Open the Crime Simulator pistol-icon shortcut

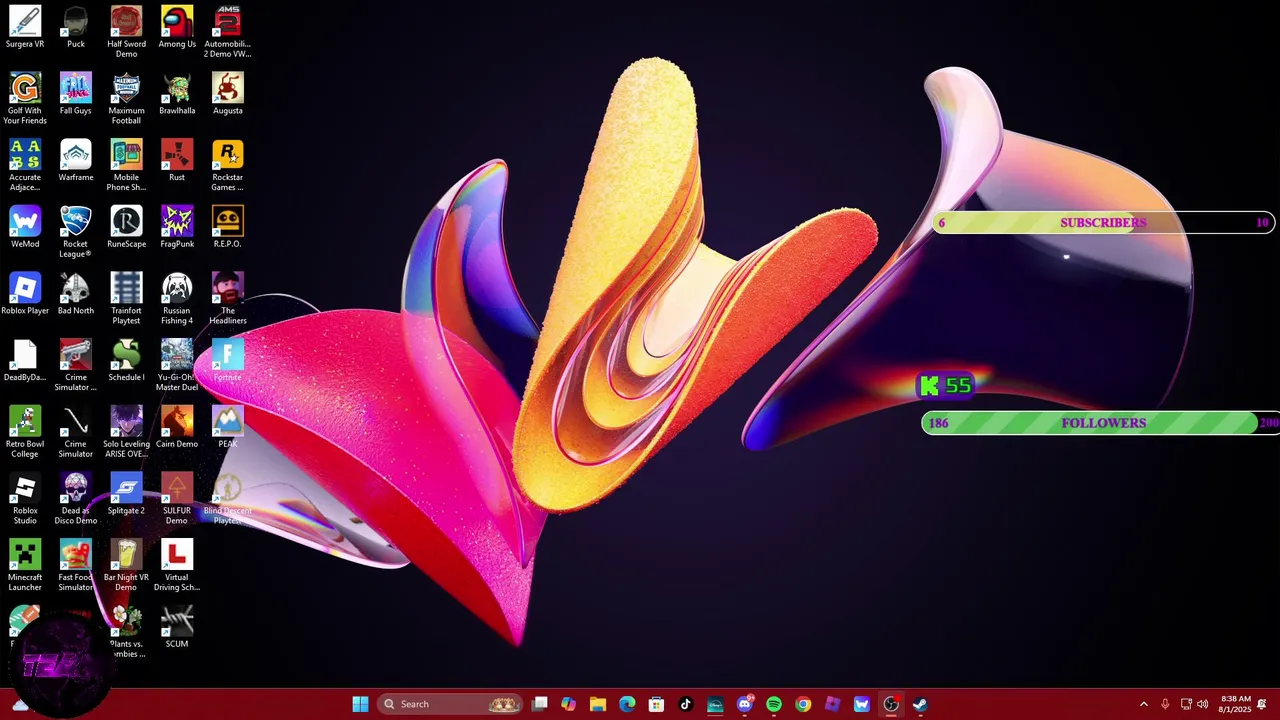click(x=76, y=365)
